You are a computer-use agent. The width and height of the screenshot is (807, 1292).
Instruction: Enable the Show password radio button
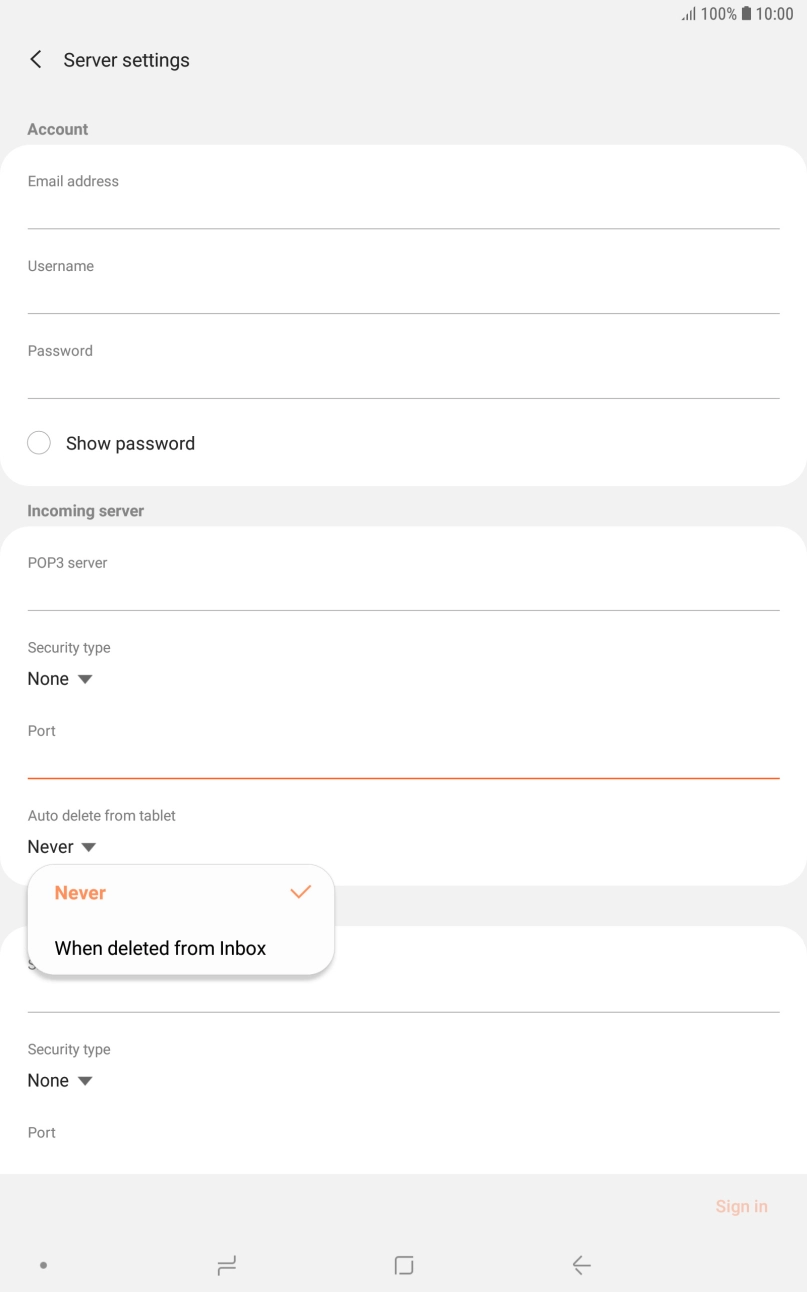pos(39,443)
